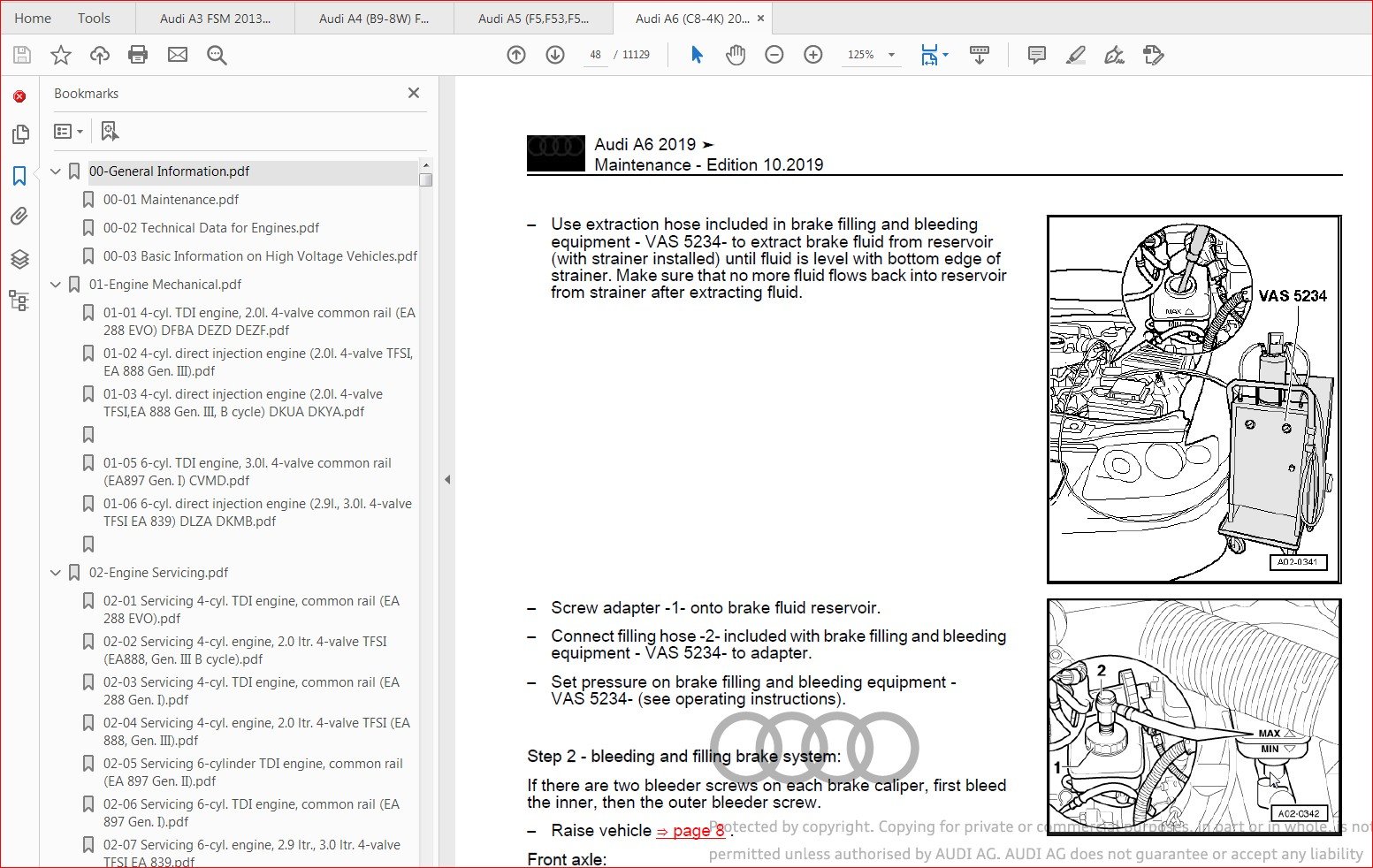The image size is (1373, 868).
Task: Switch to Audi A3 FSM 2013 tab
Action: pyautogui.click(x=215, y=18)
